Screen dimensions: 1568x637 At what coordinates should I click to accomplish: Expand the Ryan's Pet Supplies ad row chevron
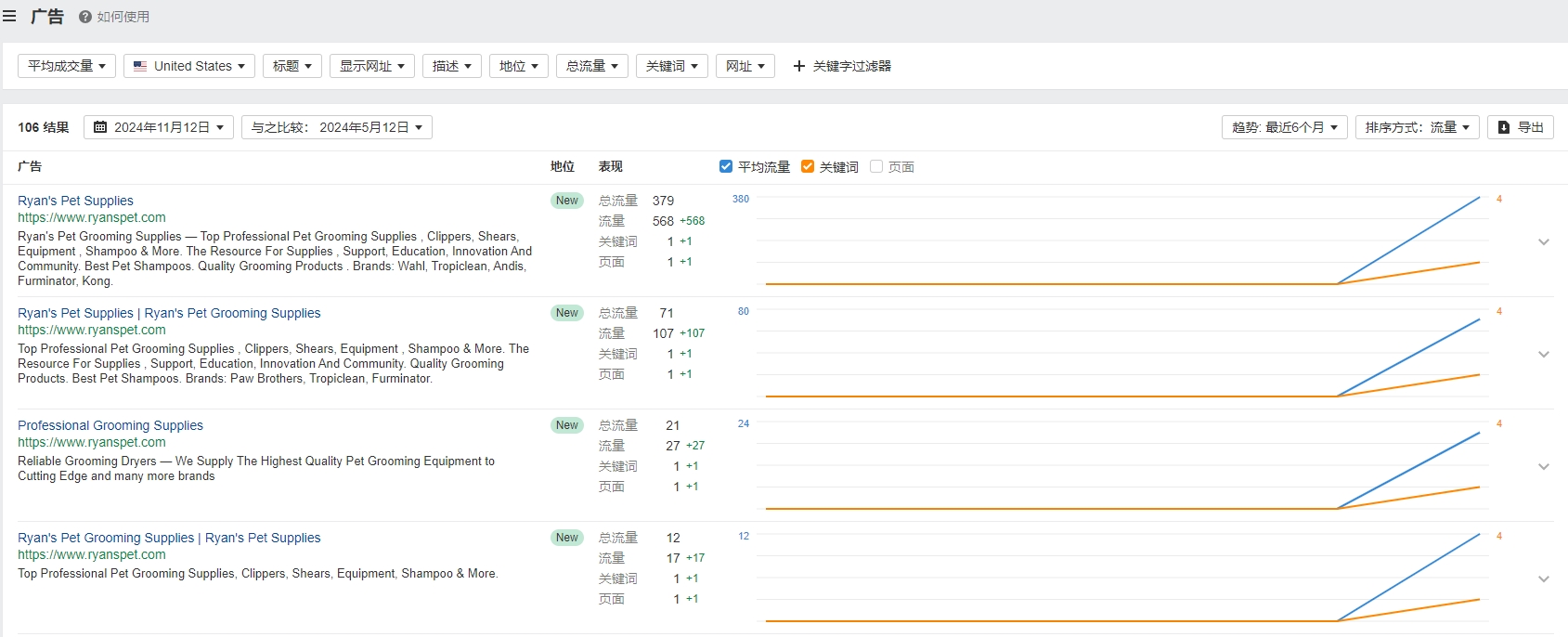coord(1544,241)
